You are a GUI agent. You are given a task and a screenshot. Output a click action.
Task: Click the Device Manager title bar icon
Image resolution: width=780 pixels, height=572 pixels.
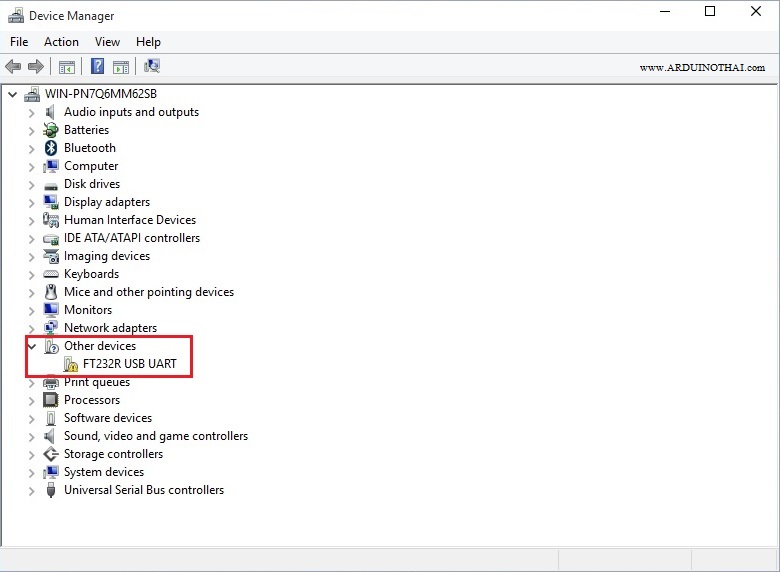[16, 15]
